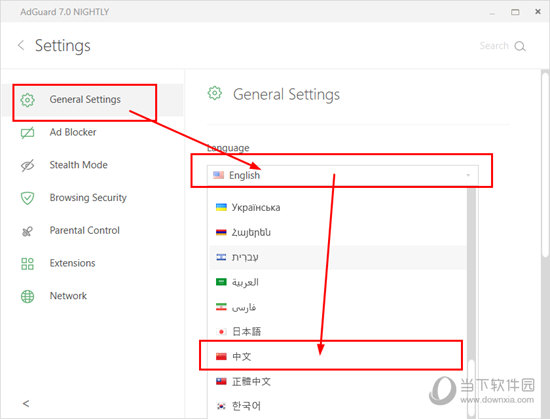Close the AdGuard window
Viewport: 550px width, 419px height.
pyautogui.click(x=538, y=12)
